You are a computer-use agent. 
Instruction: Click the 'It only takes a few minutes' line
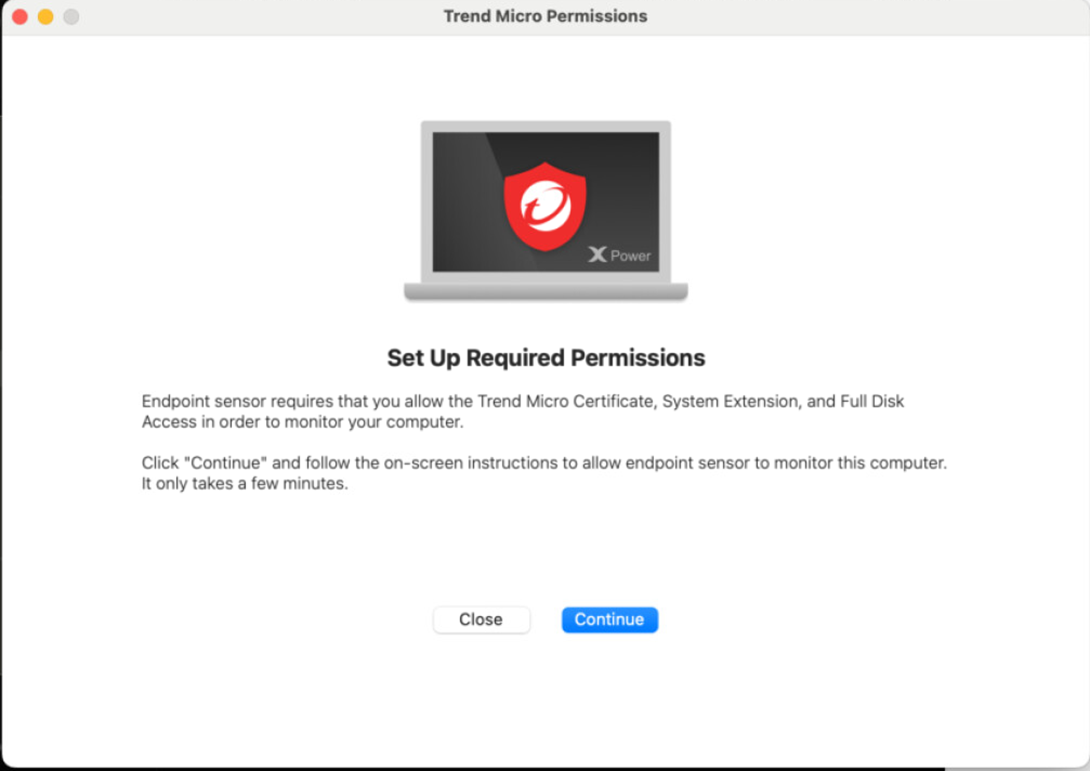[245, 483]
